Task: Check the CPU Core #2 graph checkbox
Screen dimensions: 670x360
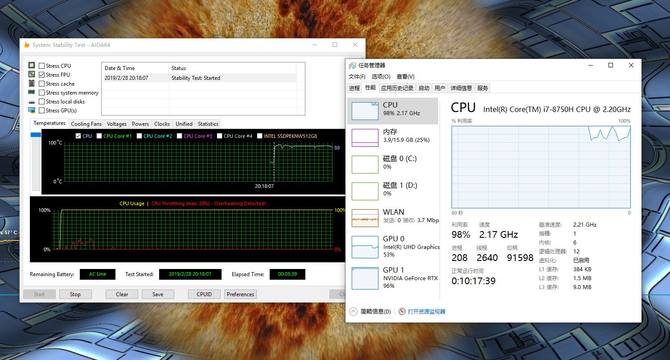Action: [x=139, y=136]
